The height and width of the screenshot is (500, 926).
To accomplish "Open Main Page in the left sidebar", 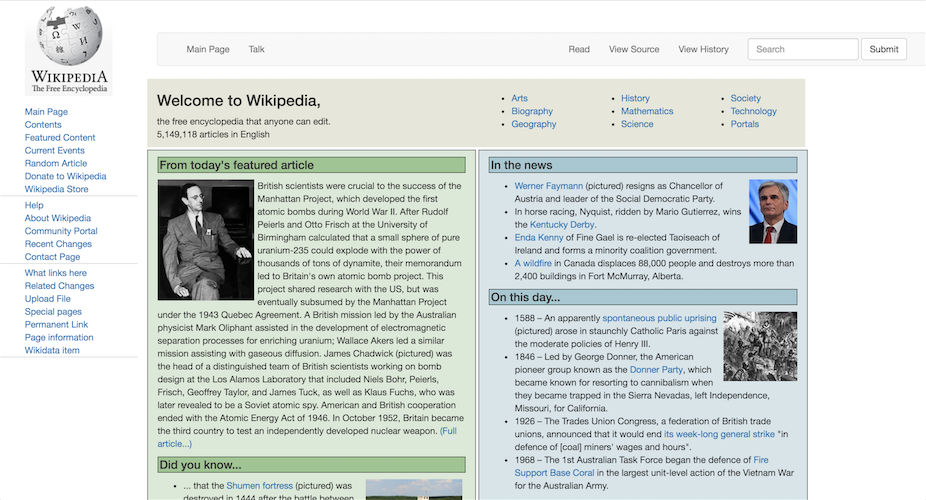I will [46, 112].
